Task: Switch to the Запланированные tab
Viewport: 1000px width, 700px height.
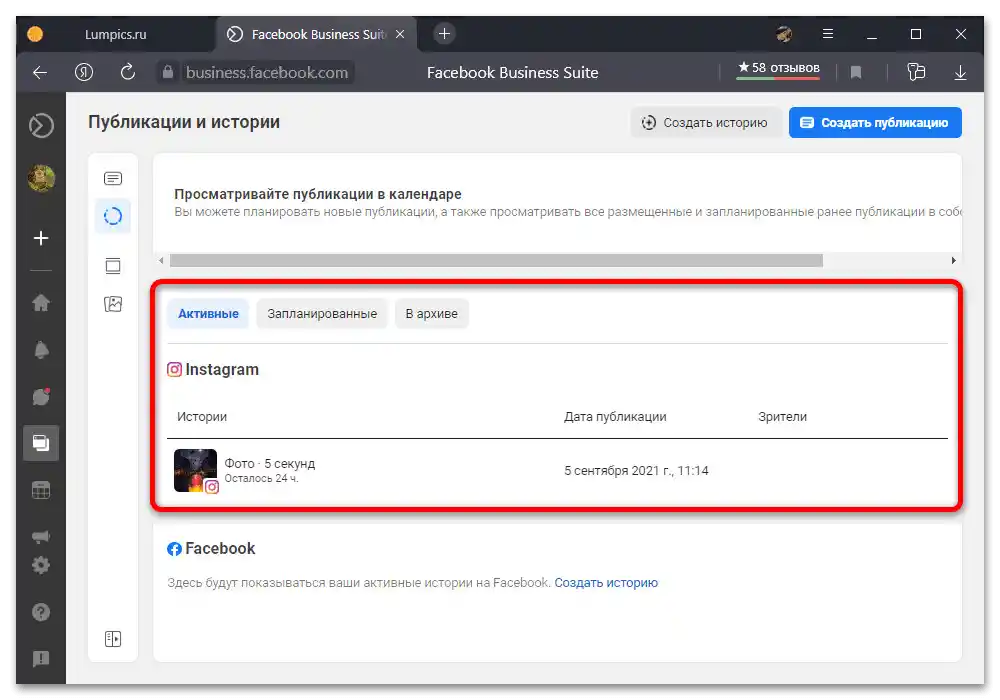Action: tap(322, 314)
